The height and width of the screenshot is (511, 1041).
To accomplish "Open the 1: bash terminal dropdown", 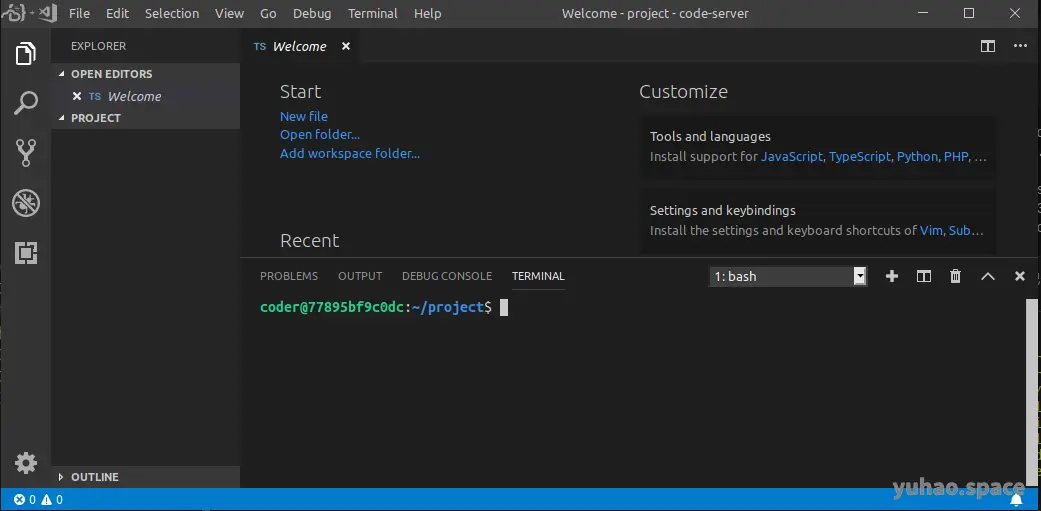I will (x=788, y=276).
